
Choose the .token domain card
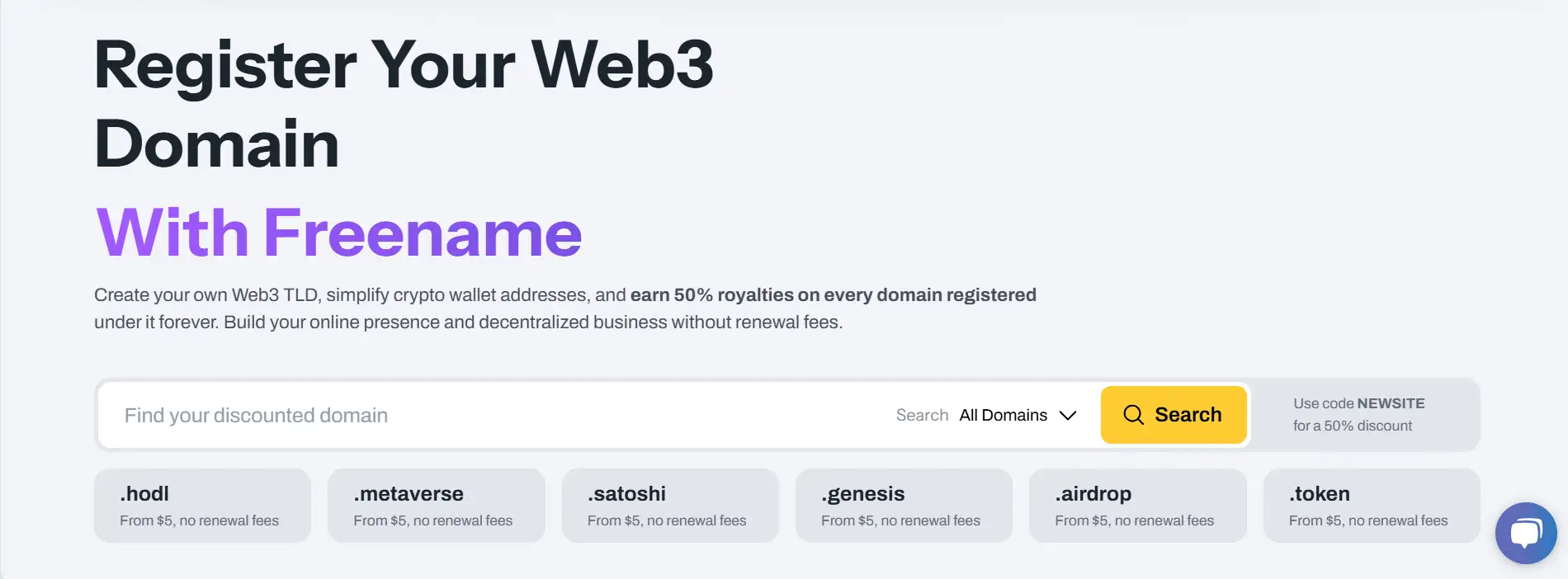tap(1371, 506)
